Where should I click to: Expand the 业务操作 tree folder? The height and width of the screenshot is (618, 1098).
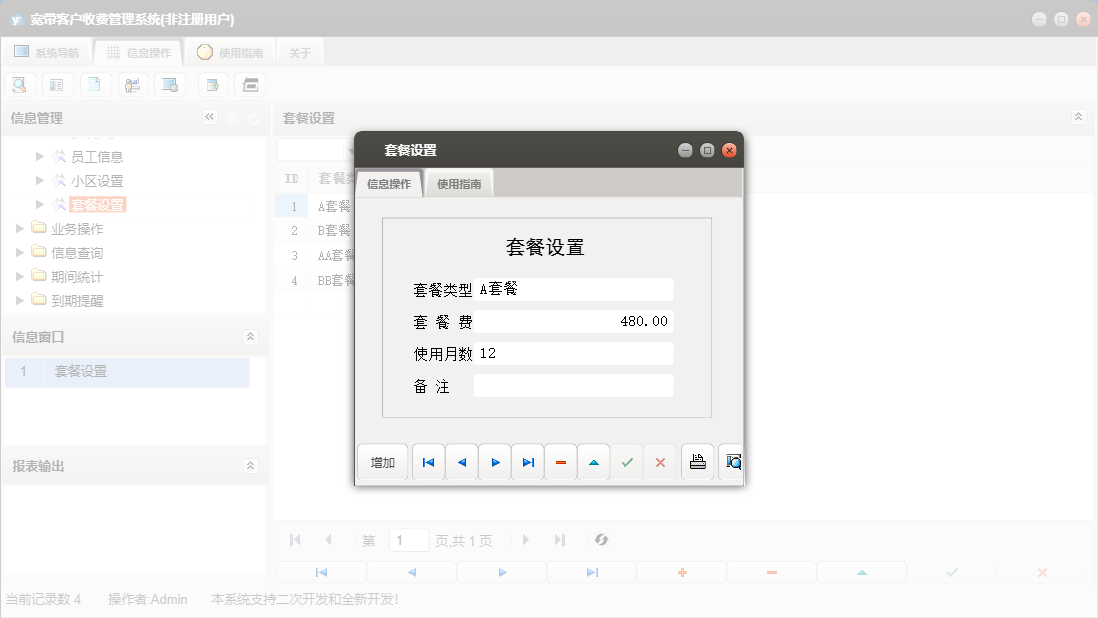18,228
